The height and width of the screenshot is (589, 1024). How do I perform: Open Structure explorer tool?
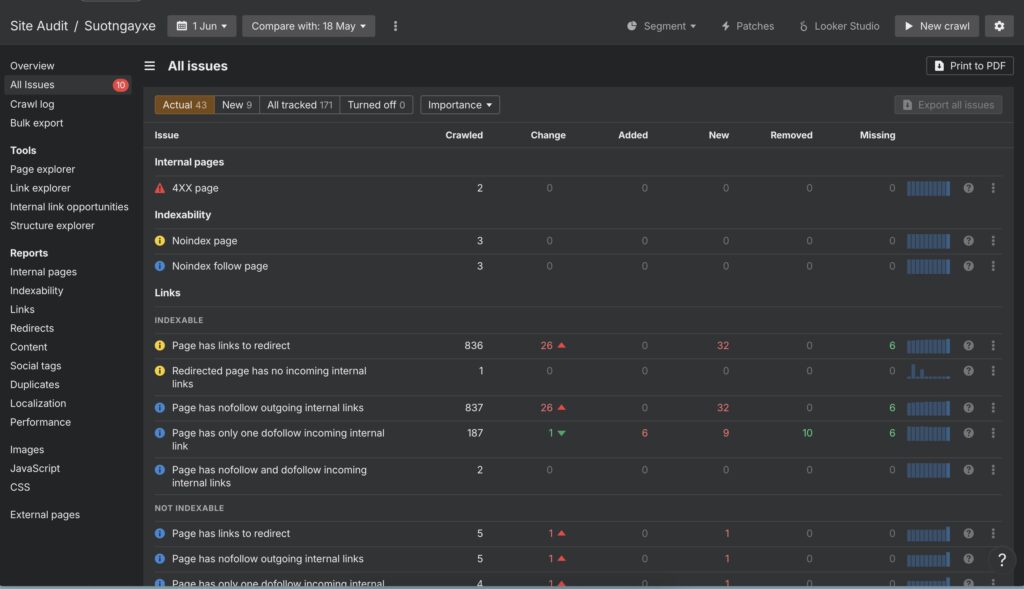52,226
